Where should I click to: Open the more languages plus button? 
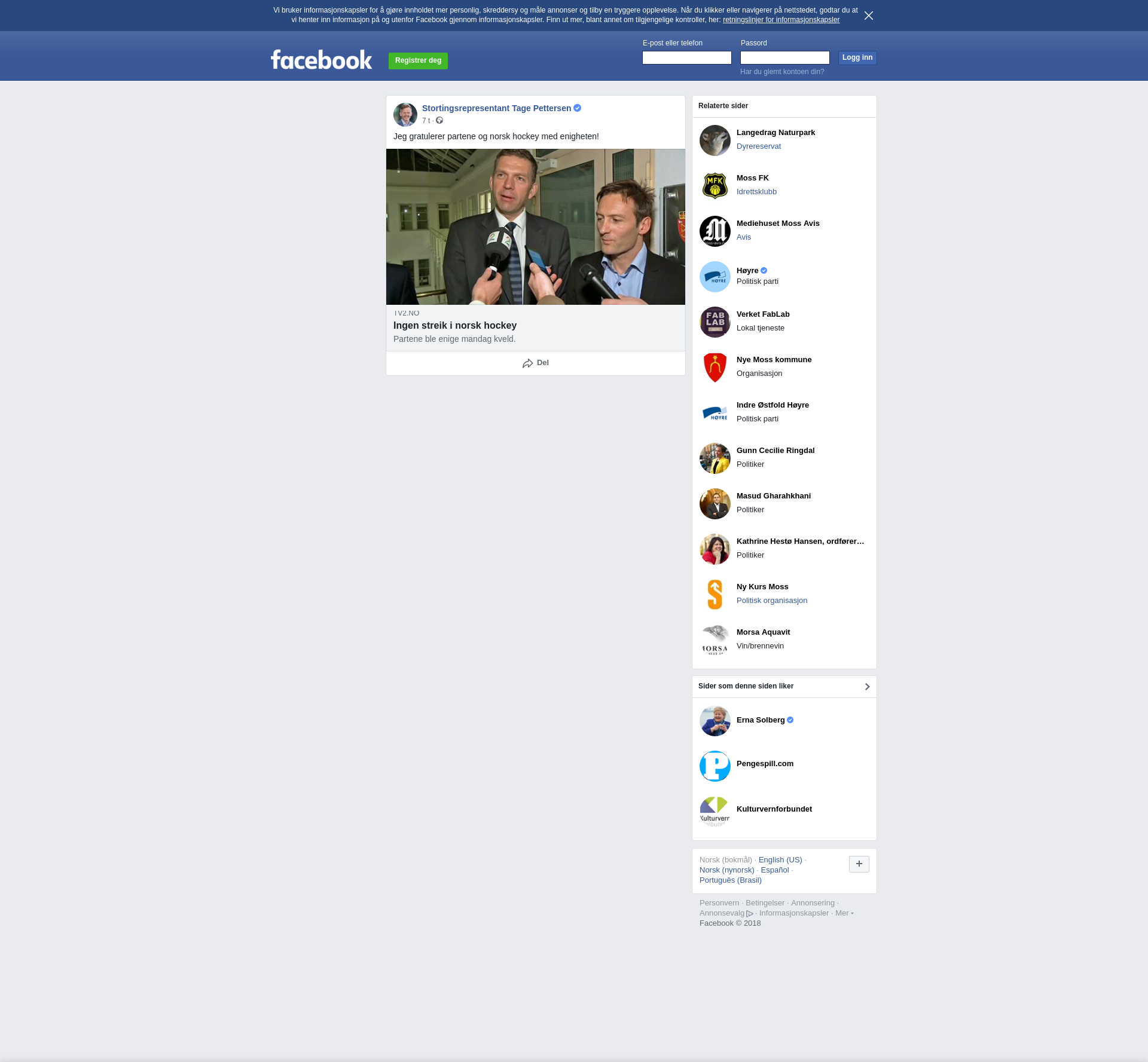click(859, 864)
